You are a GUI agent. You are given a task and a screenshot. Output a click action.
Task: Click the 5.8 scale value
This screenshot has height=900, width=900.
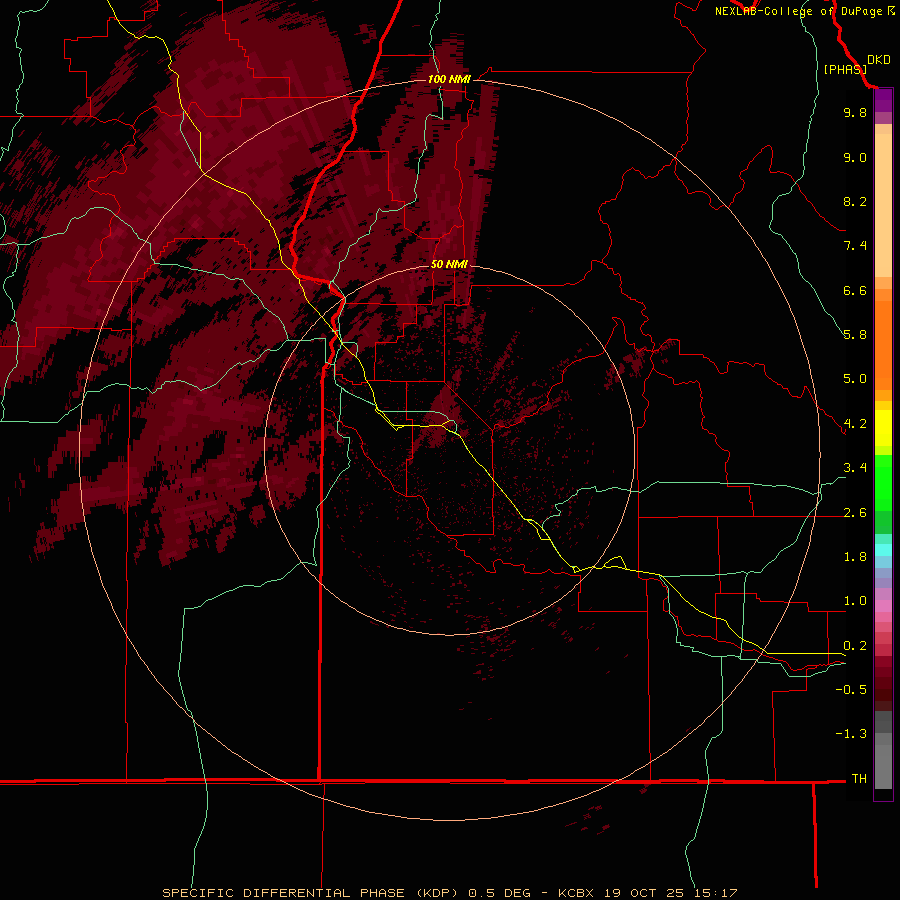tap(855, 335)
